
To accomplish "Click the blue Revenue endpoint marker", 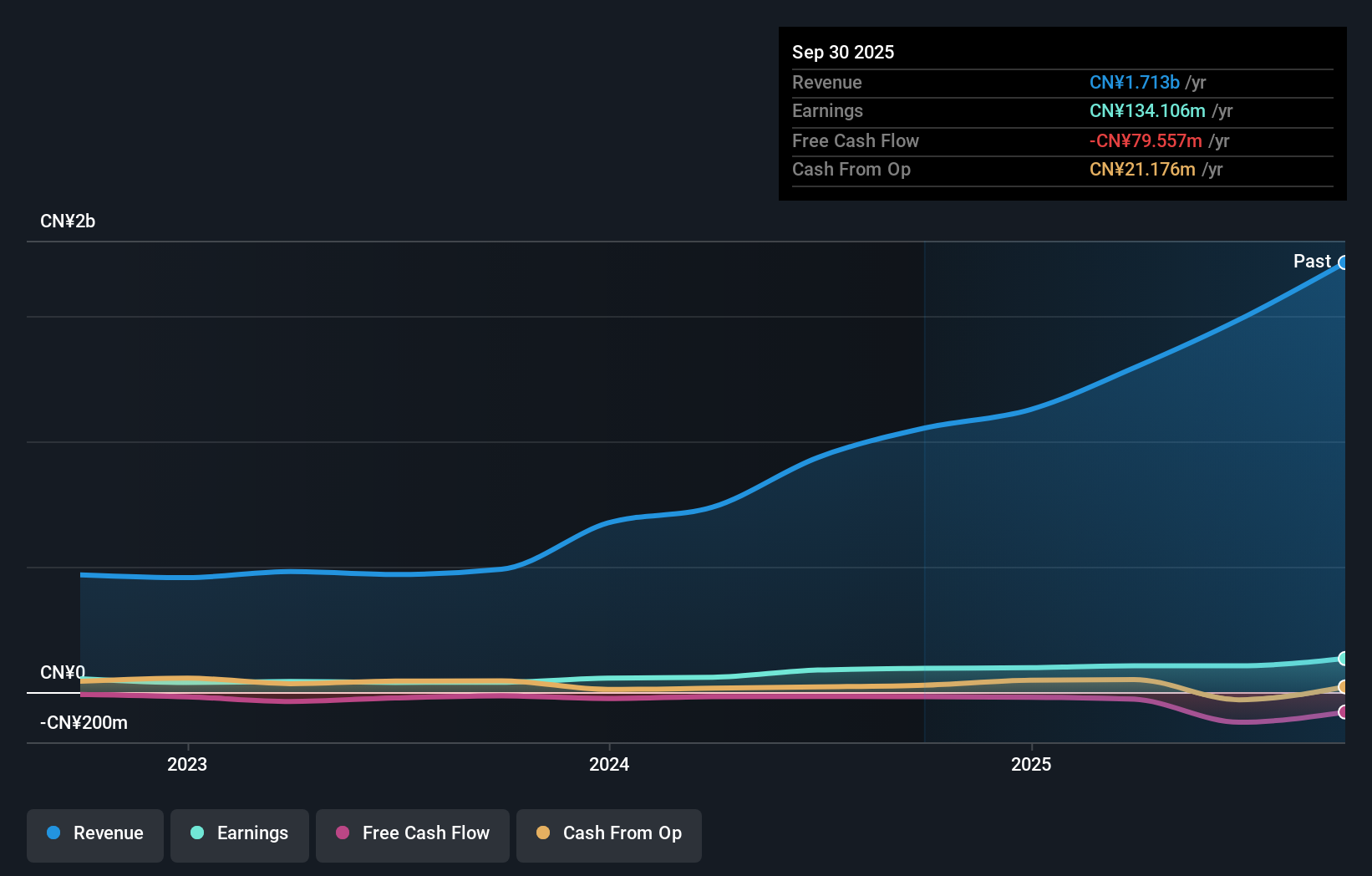I will (1343, 263).
